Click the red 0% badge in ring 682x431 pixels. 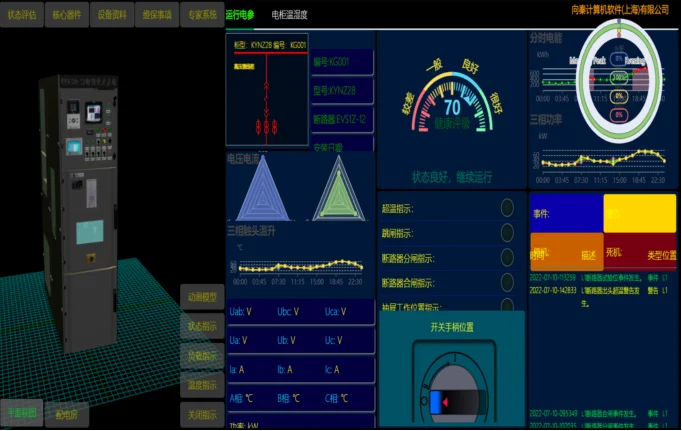pos(619,115)
